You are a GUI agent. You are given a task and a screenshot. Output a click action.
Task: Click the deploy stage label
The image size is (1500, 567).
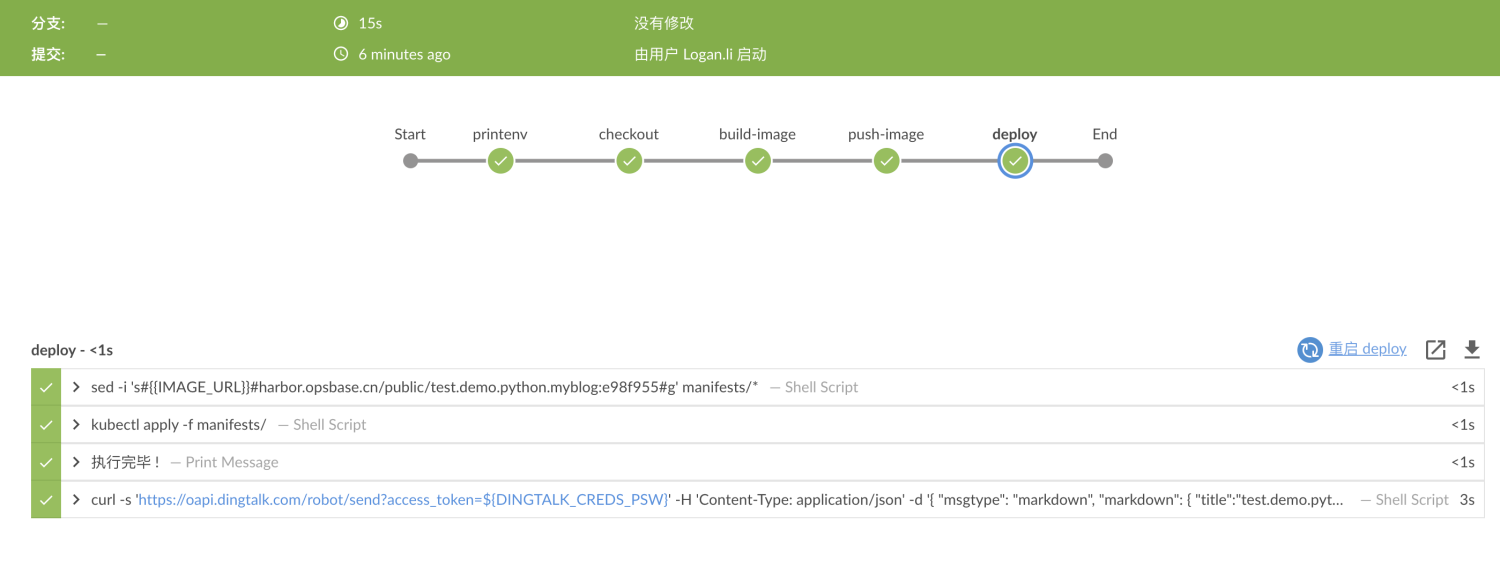(x=1014, y=134)
